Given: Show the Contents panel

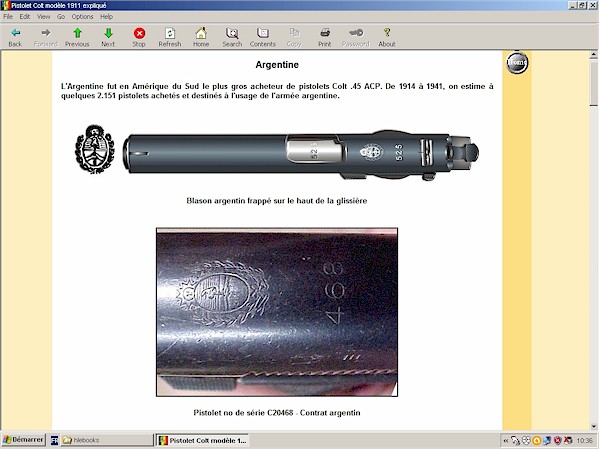Looking at the screenshot, I should [x=262, y=37].
